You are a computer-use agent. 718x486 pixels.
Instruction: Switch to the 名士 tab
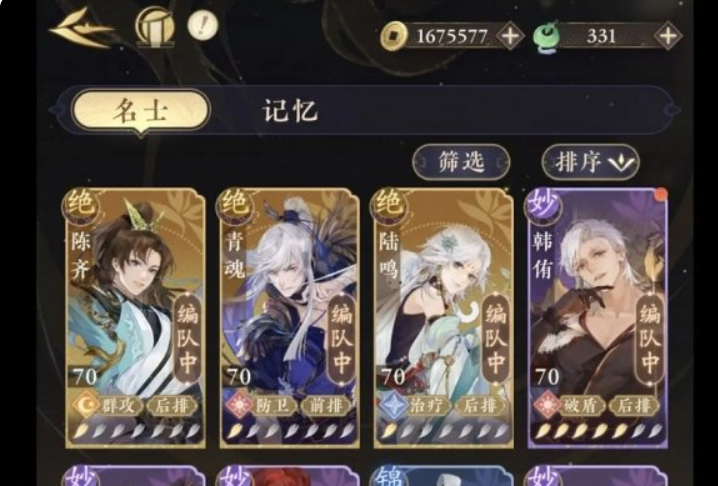(x=141, y=111)
